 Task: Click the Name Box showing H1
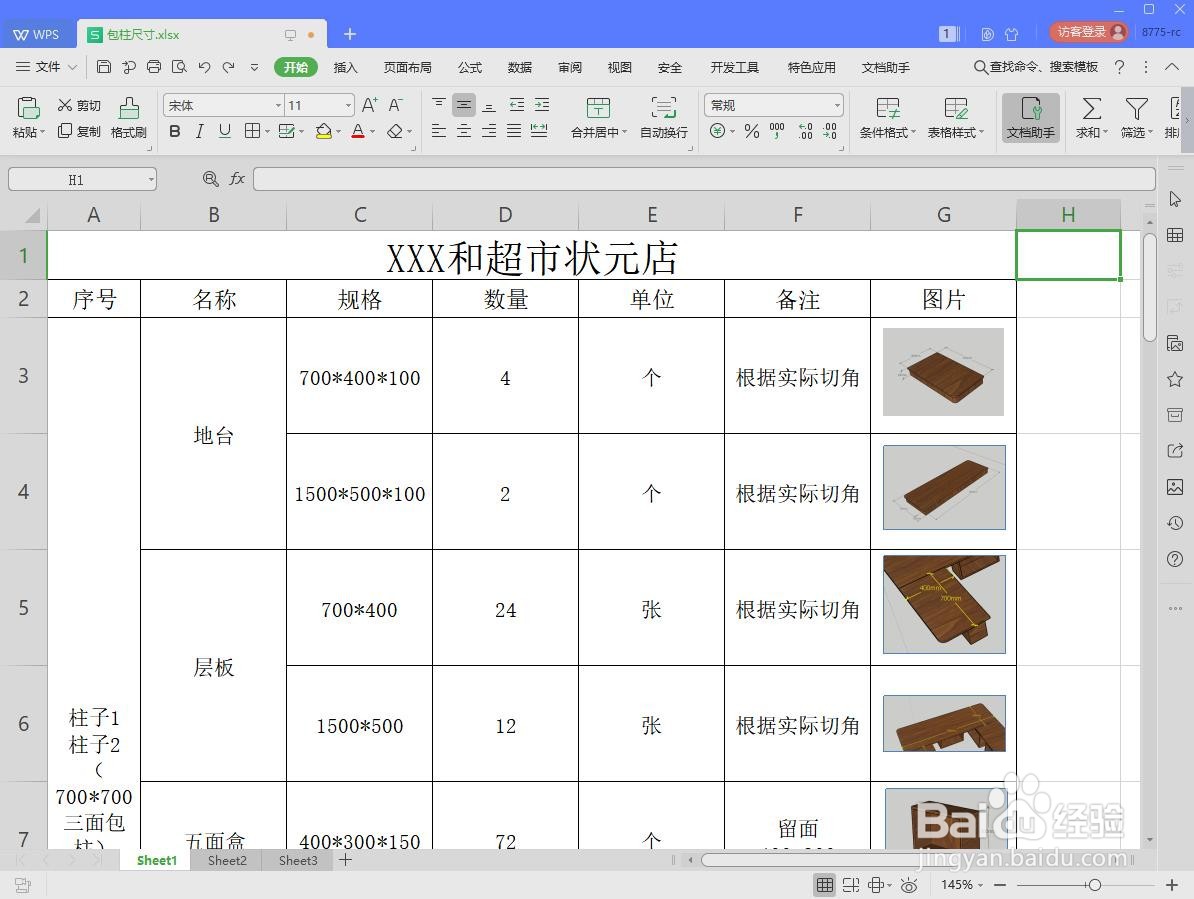[x=82, y=180]
